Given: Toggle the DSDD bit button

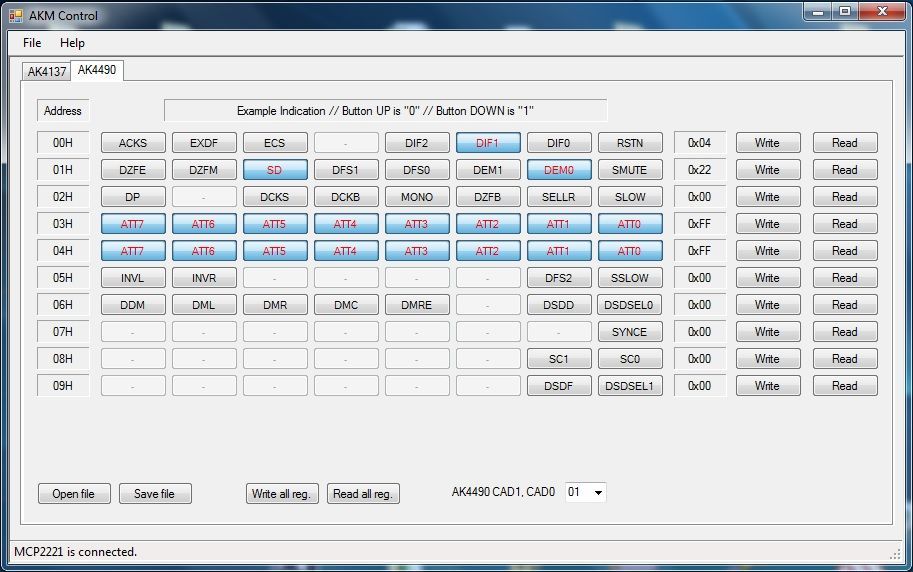Looking at the screenshot, I should [x=559, y=305].
